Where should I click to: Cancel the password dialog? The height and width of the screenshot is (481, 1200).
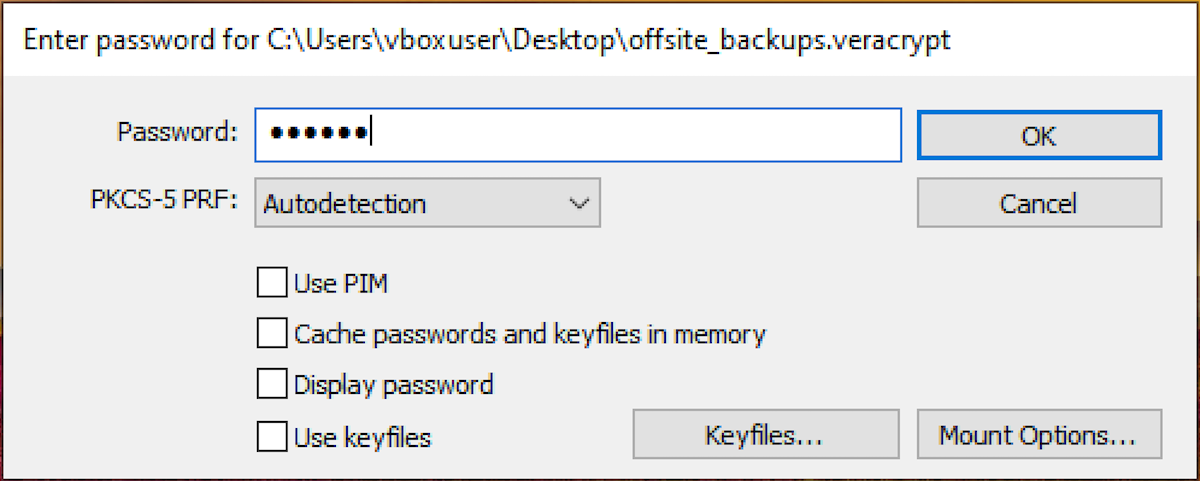click(1039, 204)
